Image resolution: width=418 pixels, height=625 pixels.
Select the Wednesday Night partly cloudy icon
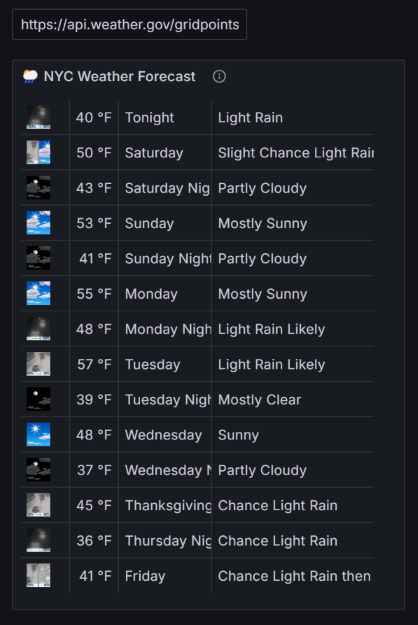coord(38,470)
